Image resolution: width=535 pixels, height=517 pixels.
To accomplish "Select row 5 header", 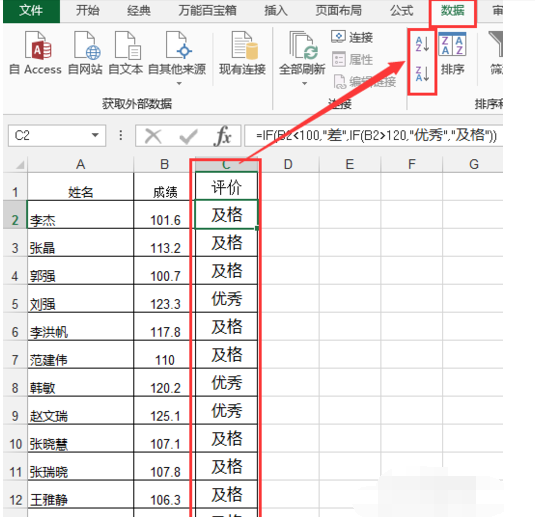I will (x=15, y=299).
